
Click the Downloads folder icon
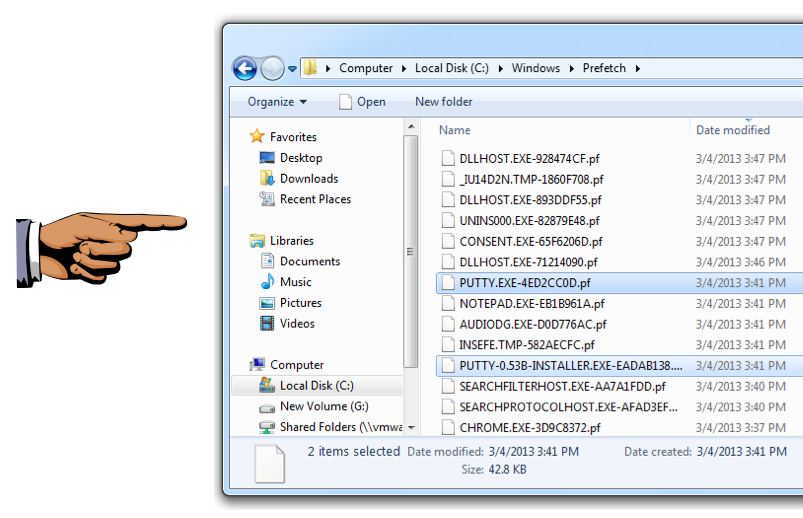(267, 178)
